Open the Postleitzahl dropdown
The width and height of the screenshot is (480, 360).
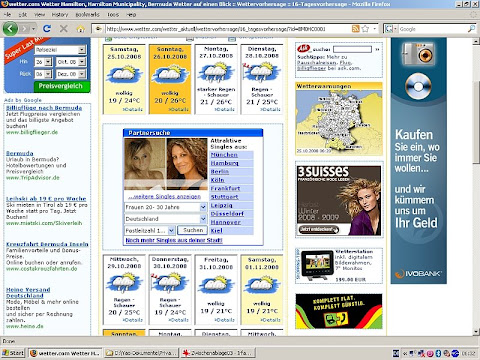171,231
